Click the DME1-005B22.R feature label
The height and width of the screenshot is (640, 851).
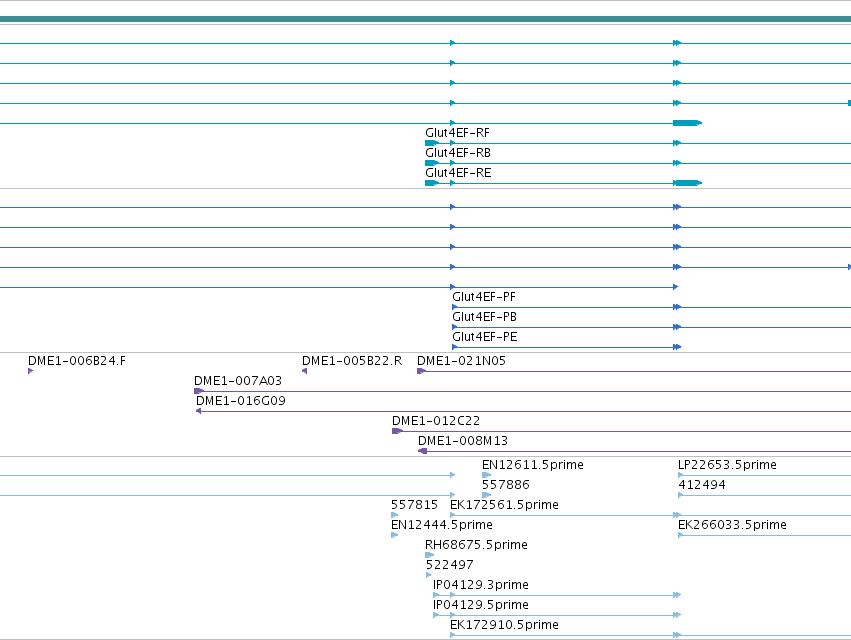click(x=352, y=361)
